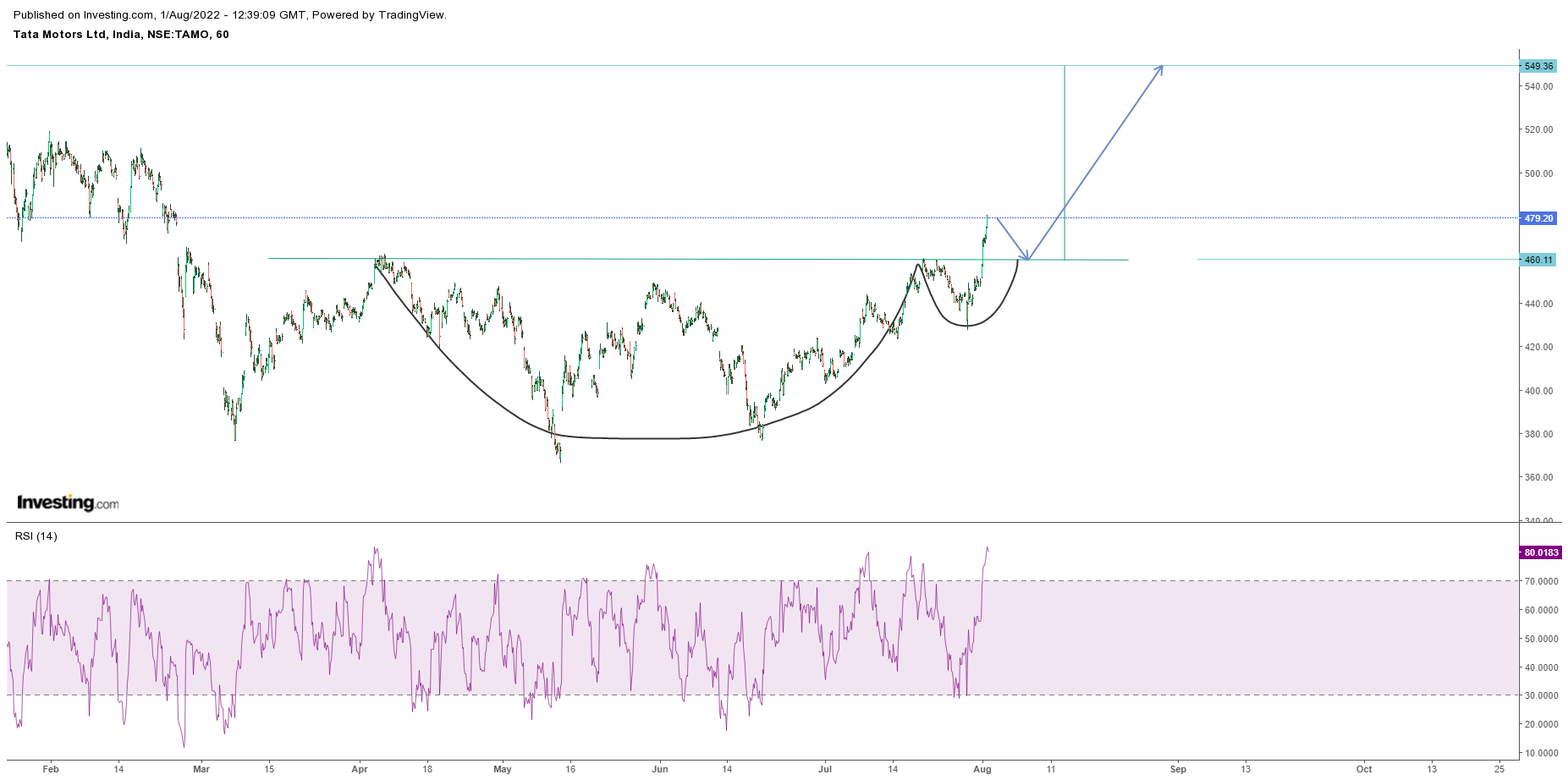Select the 70.0000 RSI overbought axis label
Viewport: 1568px width, 780px height.
pos(1541,581)
